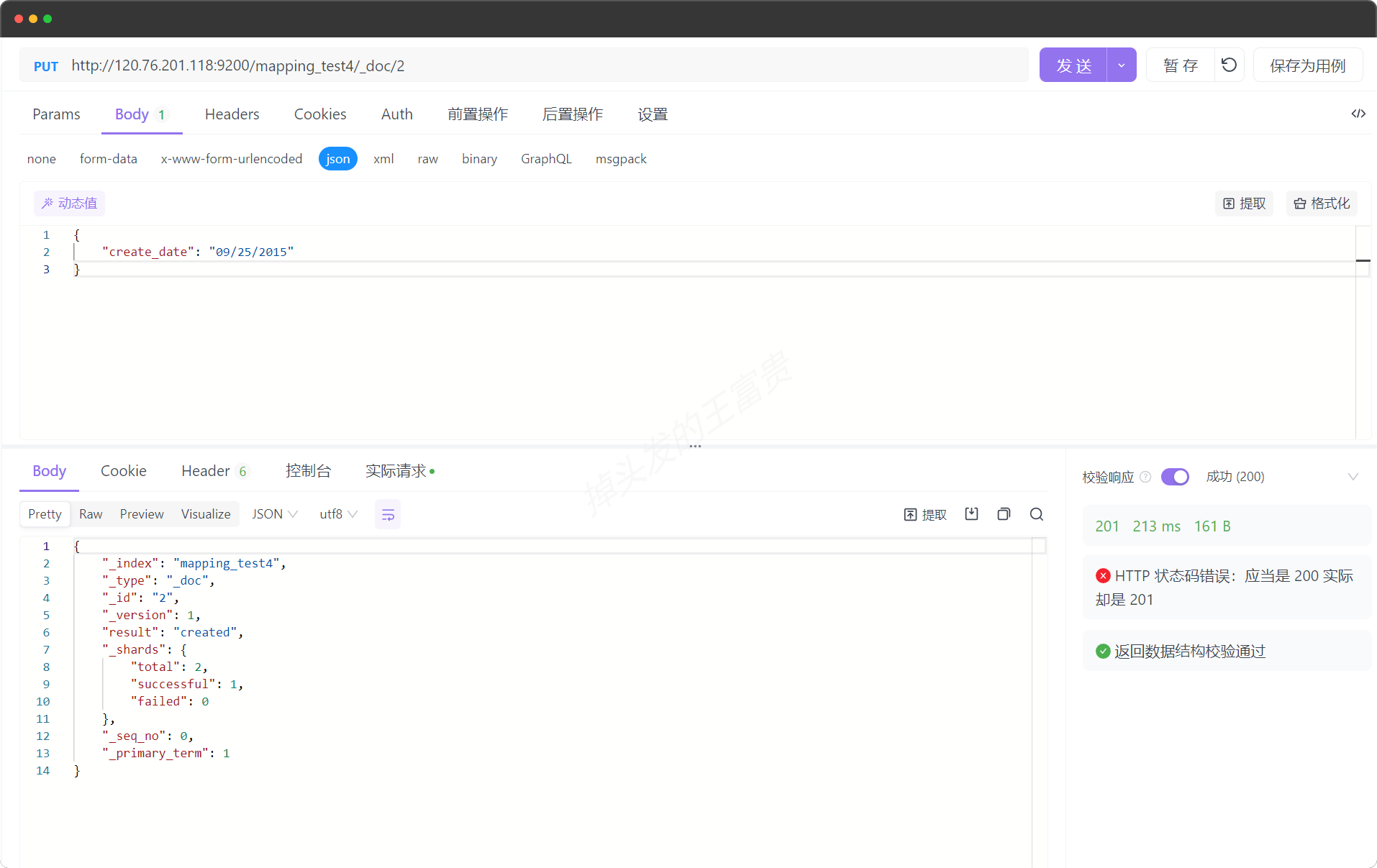Select the form-data body type
The image size is (1377, 868).
(109, 159)
